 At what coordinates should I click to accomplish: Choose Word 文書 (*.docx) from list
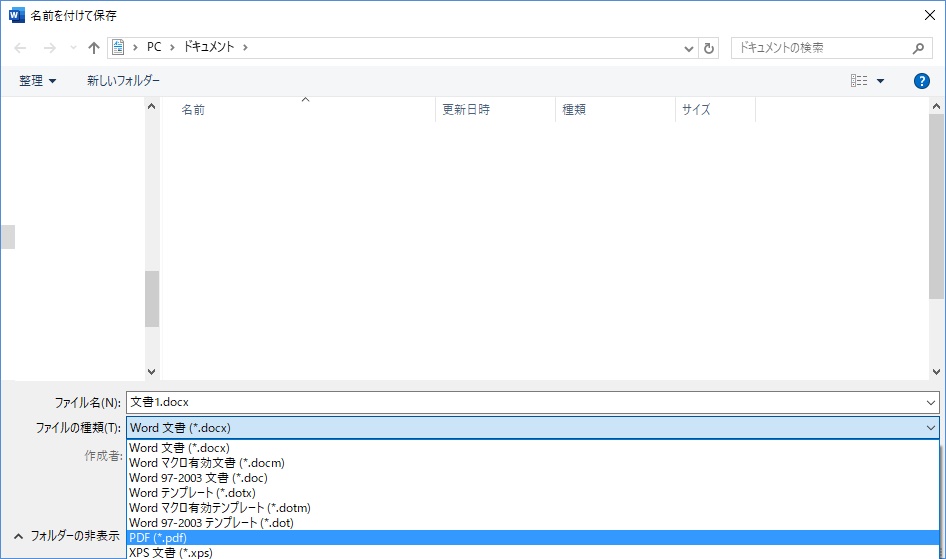[x=533, y=448]
